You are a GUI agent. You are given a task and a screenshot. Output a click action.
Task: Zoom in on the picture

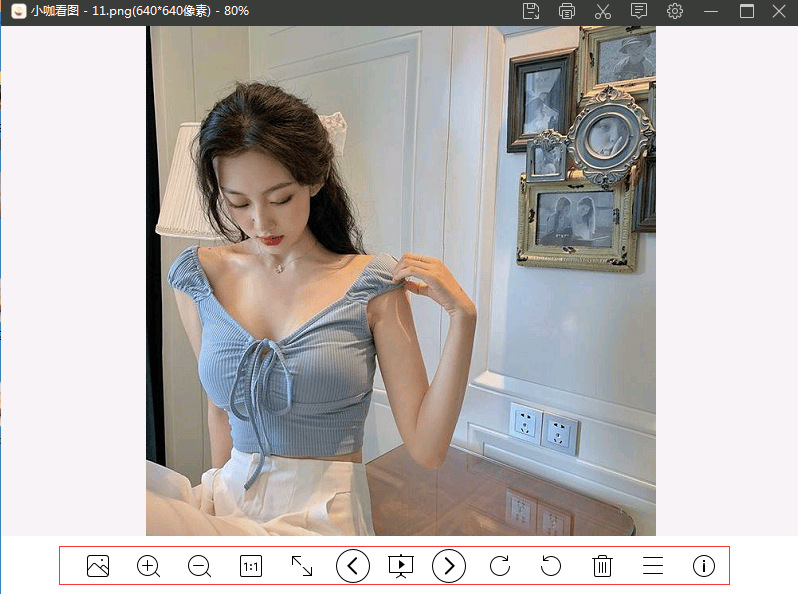[x=148, y=566]
